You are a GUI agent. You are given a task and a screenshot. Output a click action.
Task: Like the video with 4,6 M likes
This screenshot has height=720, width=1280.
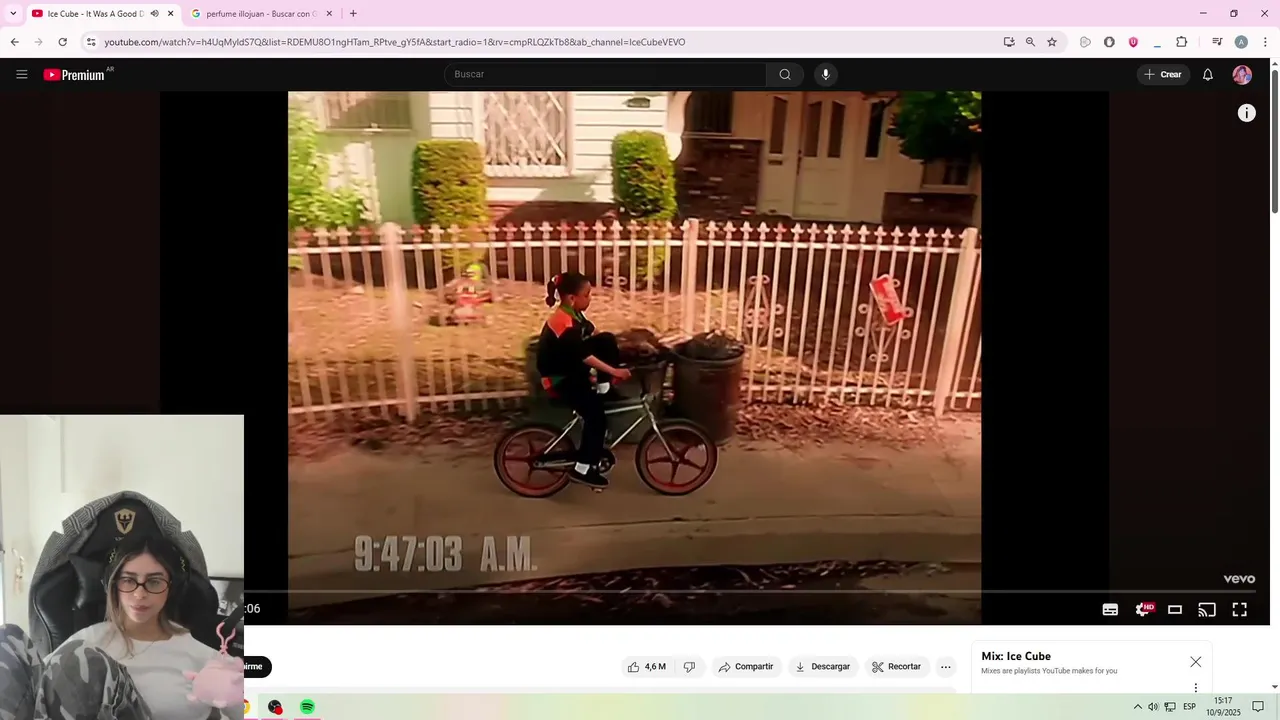pos(647,667)
